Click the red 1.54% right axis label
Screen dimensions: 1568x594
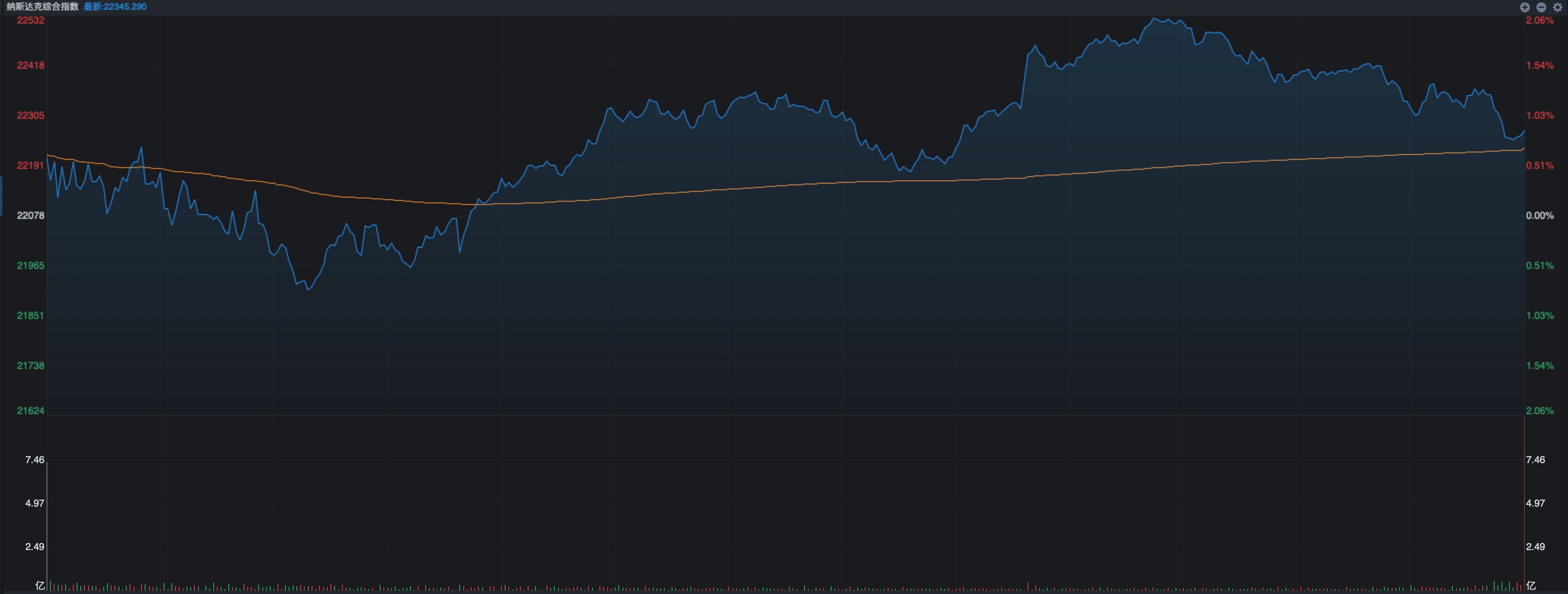pyautogui.click(x=1539, y=65)
